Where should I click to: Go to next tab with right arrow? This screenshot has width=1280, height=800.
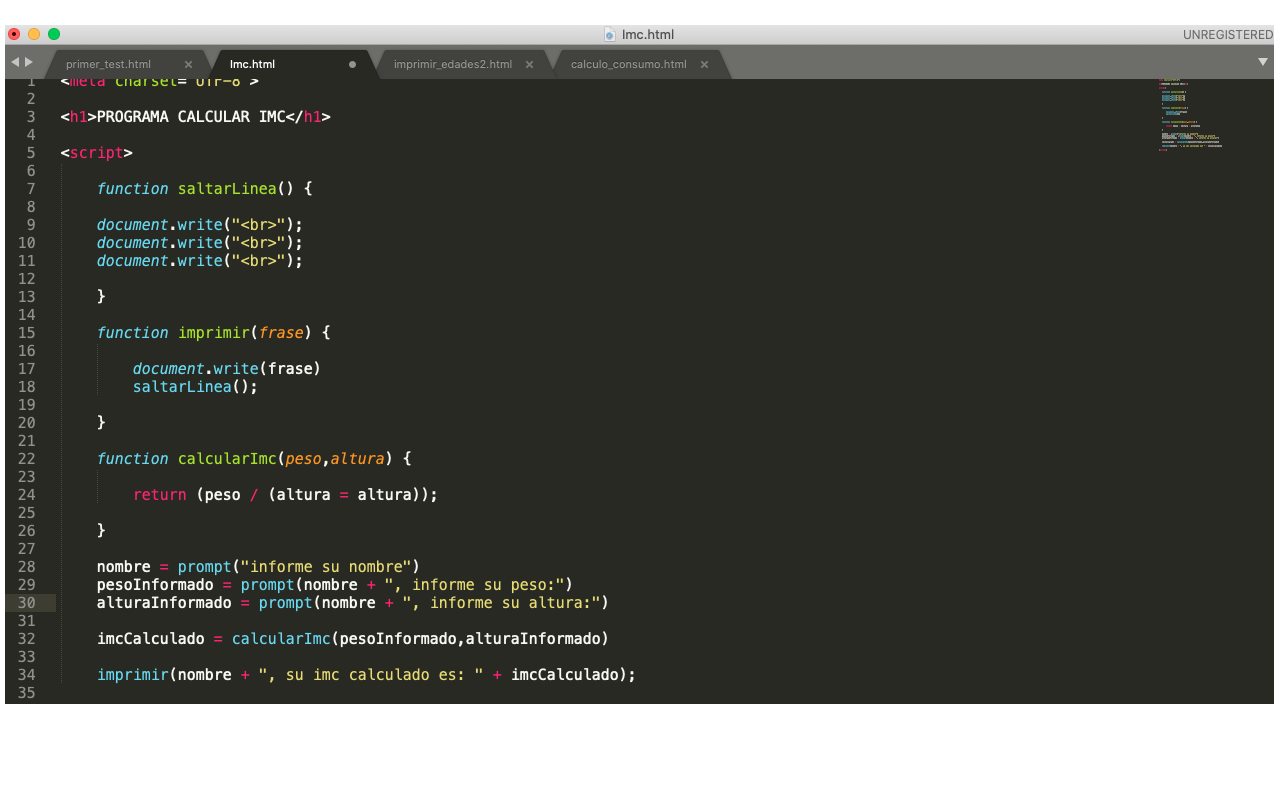point(29,62)
